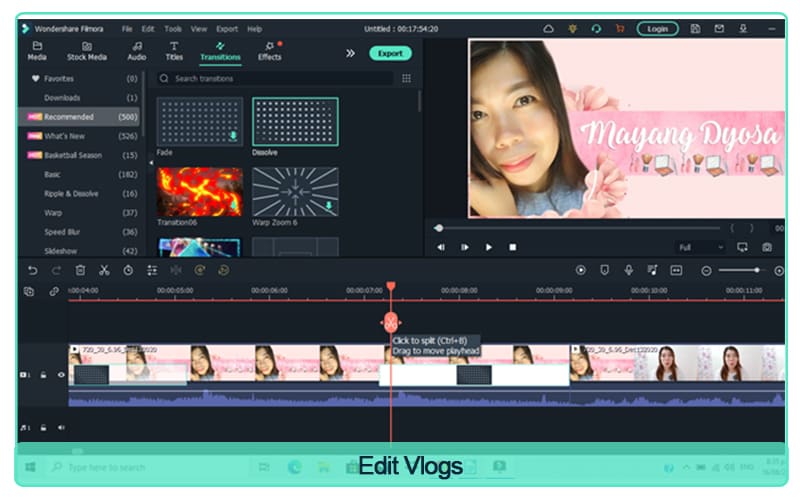
Task: Click the Delete trash icon
Action: [x=80, y=270]
